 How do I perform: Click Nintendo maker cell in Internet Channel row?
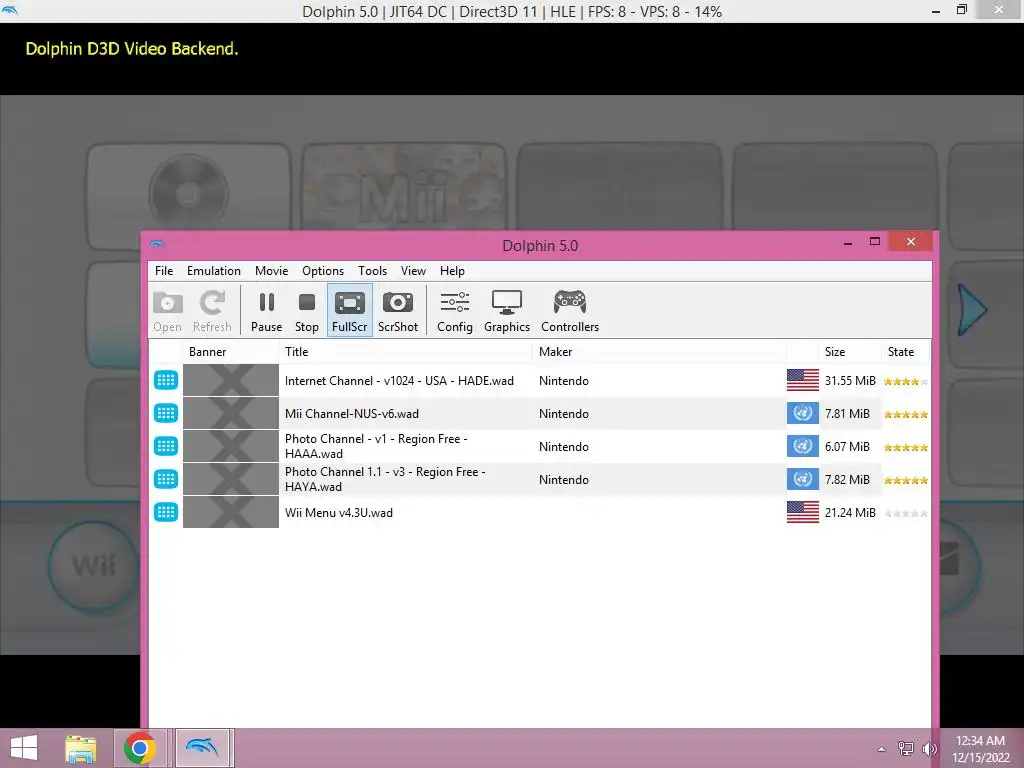[x=564, y=381]
